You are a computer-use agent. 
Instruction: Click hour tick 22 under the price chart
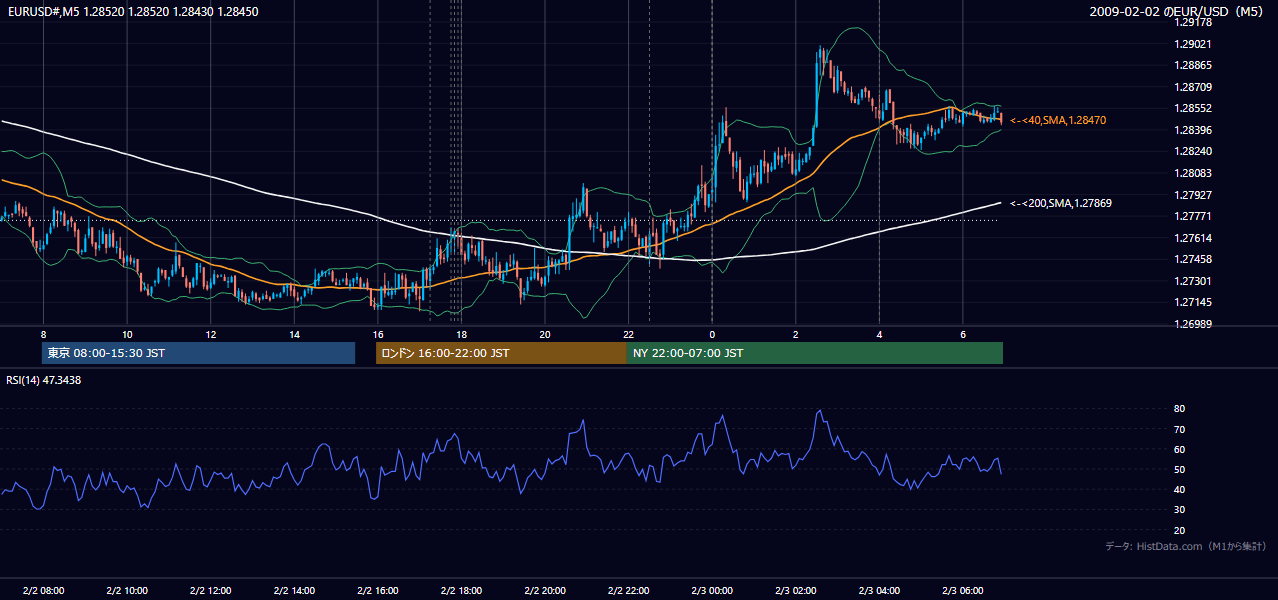coord(628,334)
